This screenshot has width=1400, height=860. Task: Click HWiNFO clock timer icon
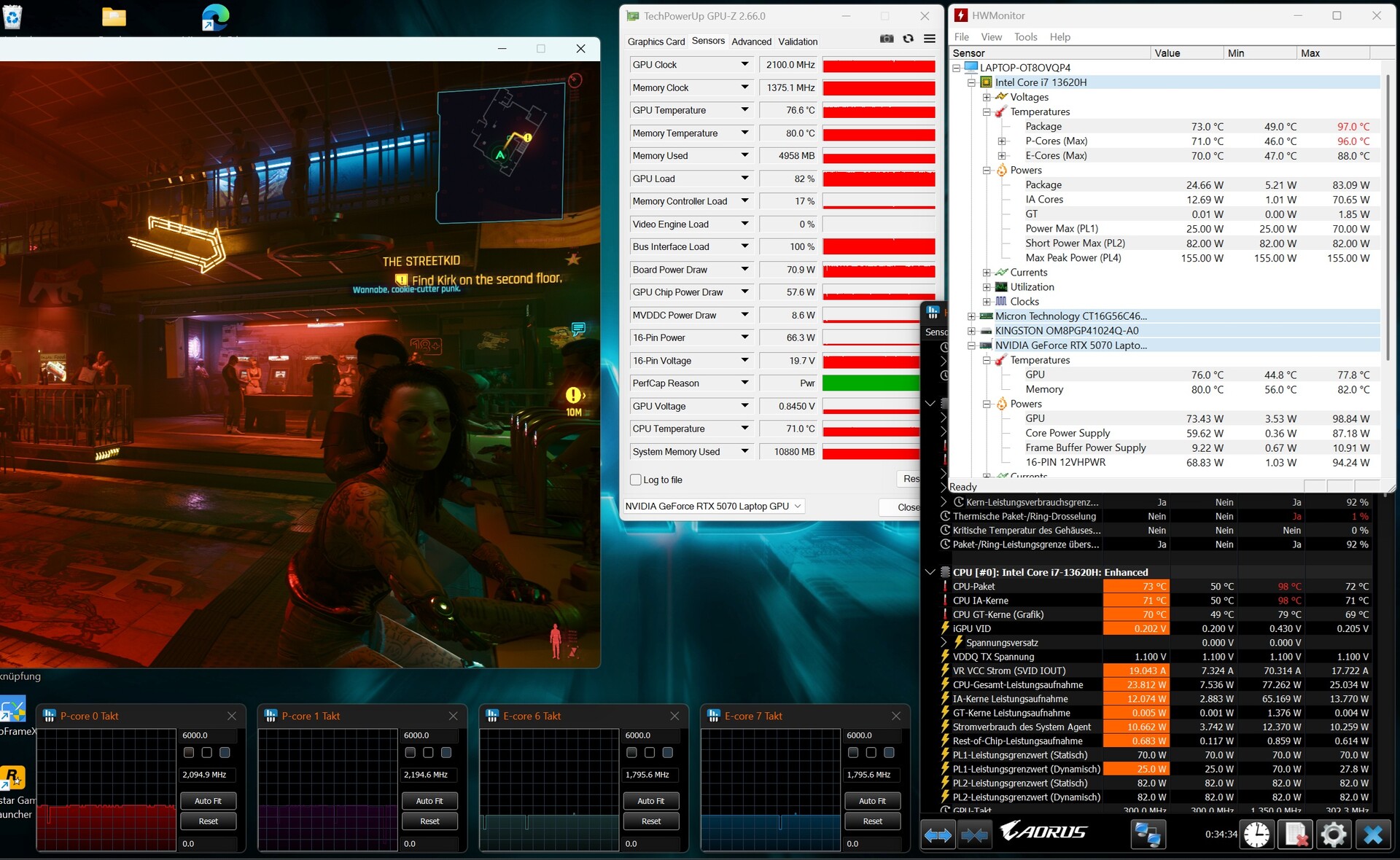[x=1256, y=834]
